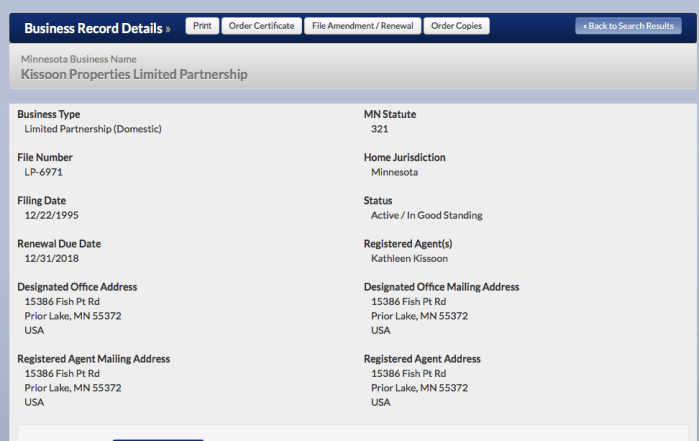Image resolution: width=699 pixels, height=441 pixels.
Task: Click the filing date 12/22/1995
Action: coord(52,215)
